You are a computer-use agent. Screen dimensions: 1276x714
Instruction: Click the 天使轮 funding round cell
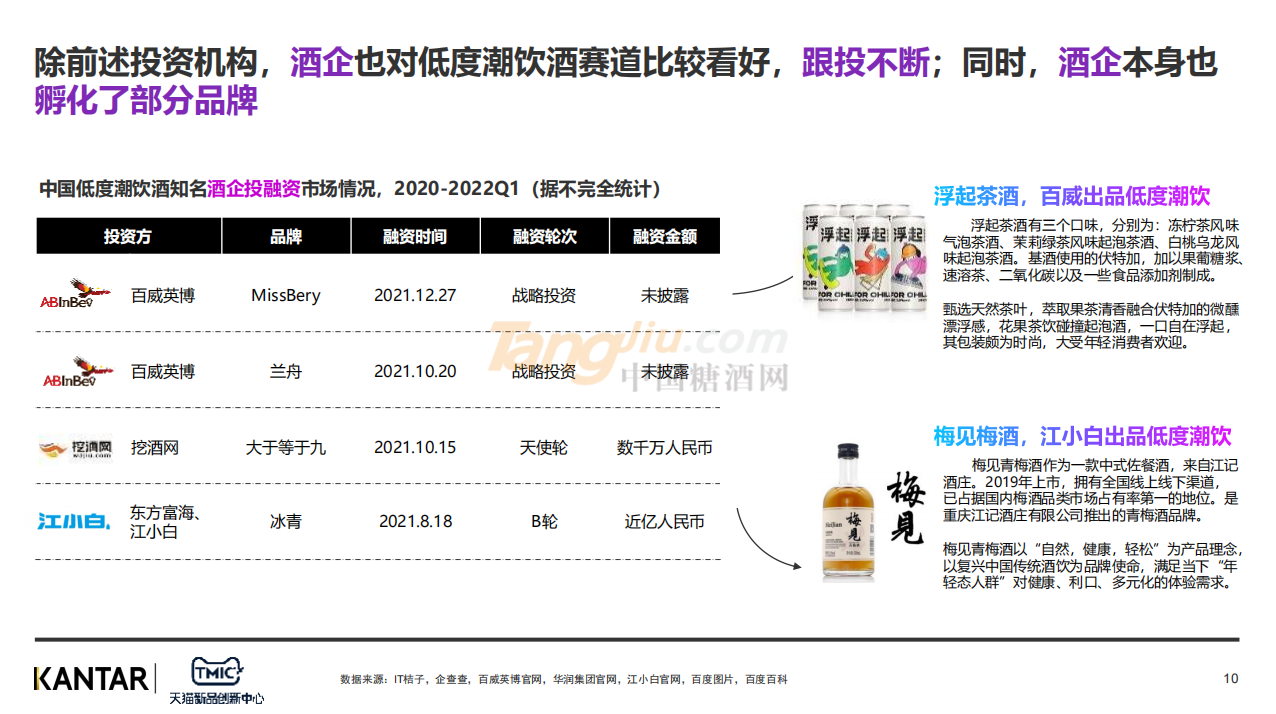pos(544,447)
